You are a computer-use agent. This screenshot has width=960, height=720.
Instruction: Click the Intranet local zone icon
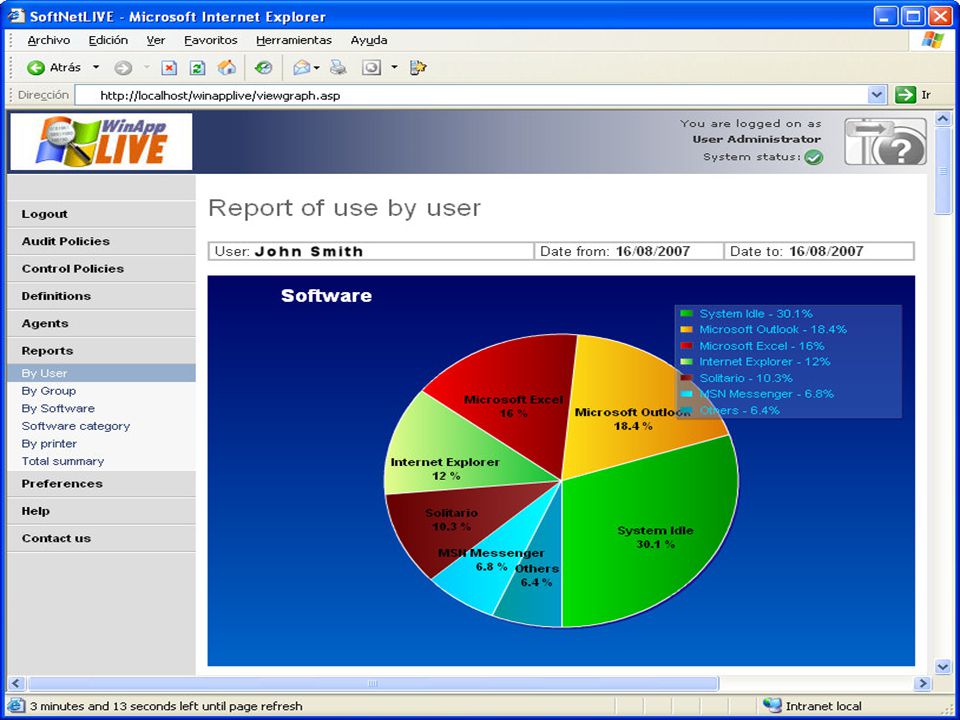(x=772, y=705)
